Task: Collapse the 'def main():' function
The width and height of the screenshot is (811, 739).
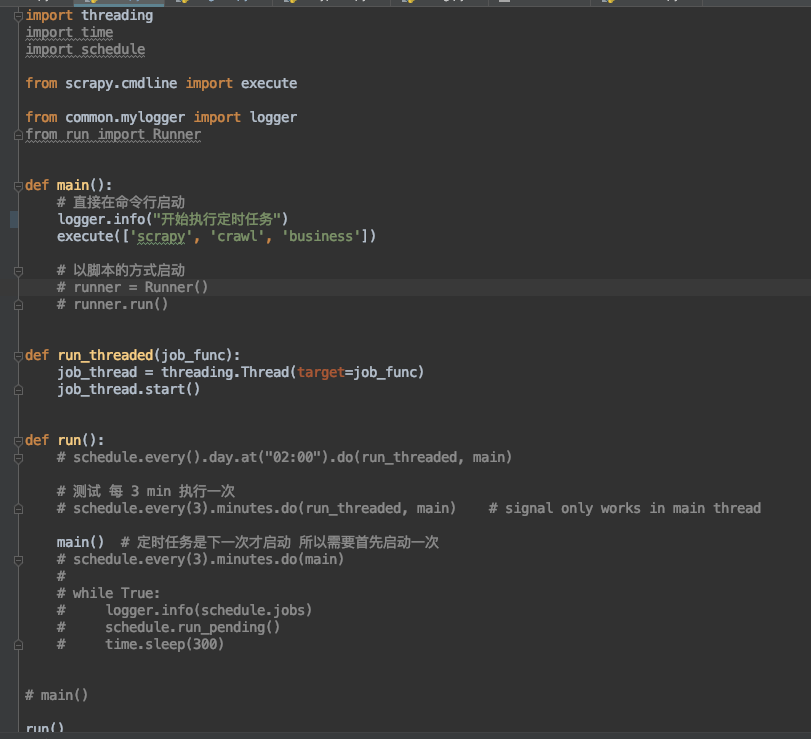Action: pos(18,186)
